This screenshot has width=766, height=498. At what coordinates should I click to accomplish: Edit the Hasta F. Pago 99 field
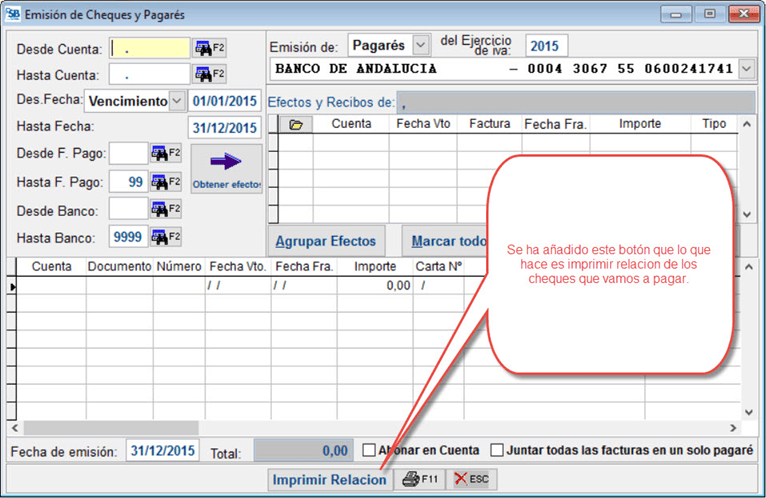(x=128, y=182)
